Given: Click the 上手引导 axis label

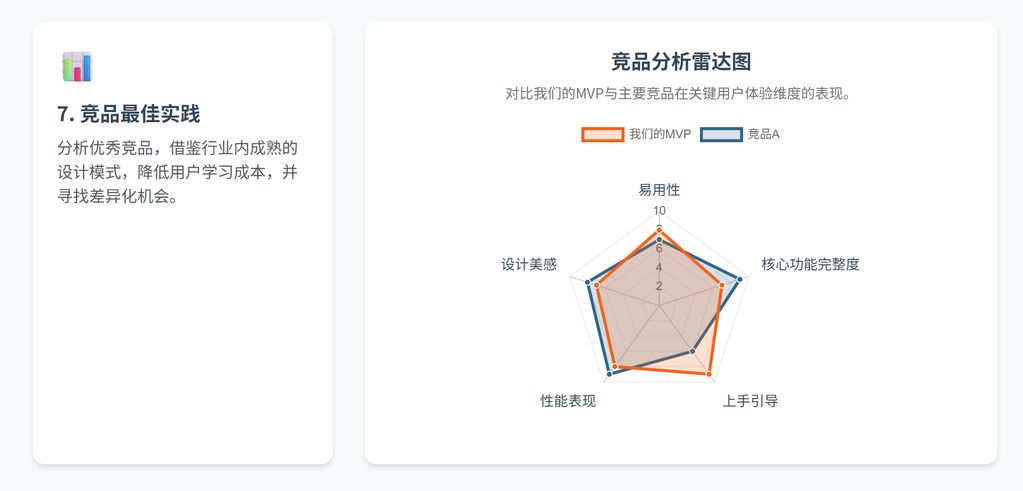Looking at the screenshot, I should tap(750, 400).
